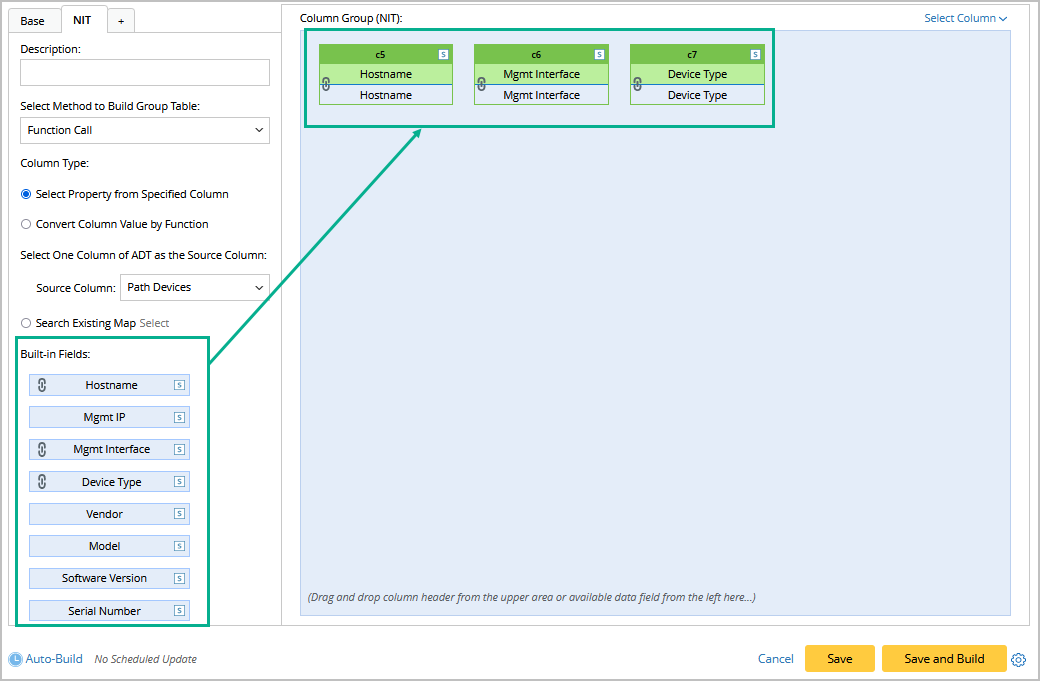Click the Save button

pos(840,658)
